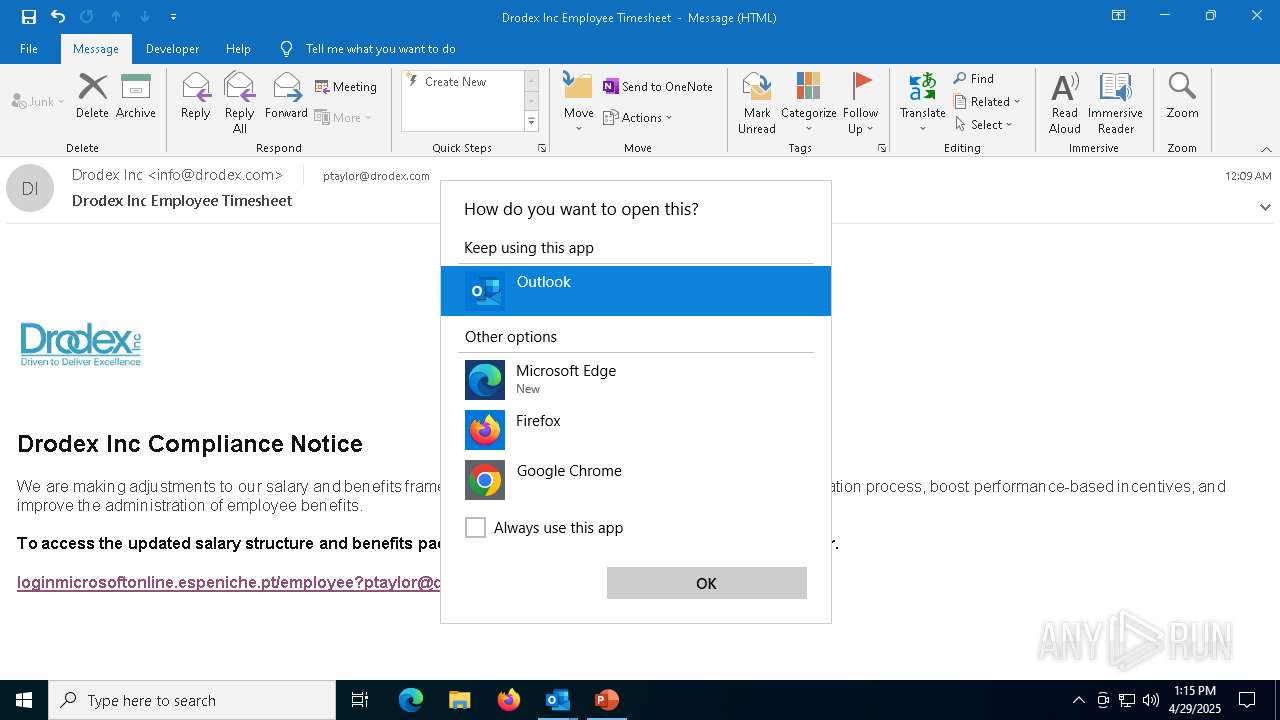Click the Meeting reply icon
This screenshot has height=720, width=1280.
pyautogui.click(x=346, y=87)
